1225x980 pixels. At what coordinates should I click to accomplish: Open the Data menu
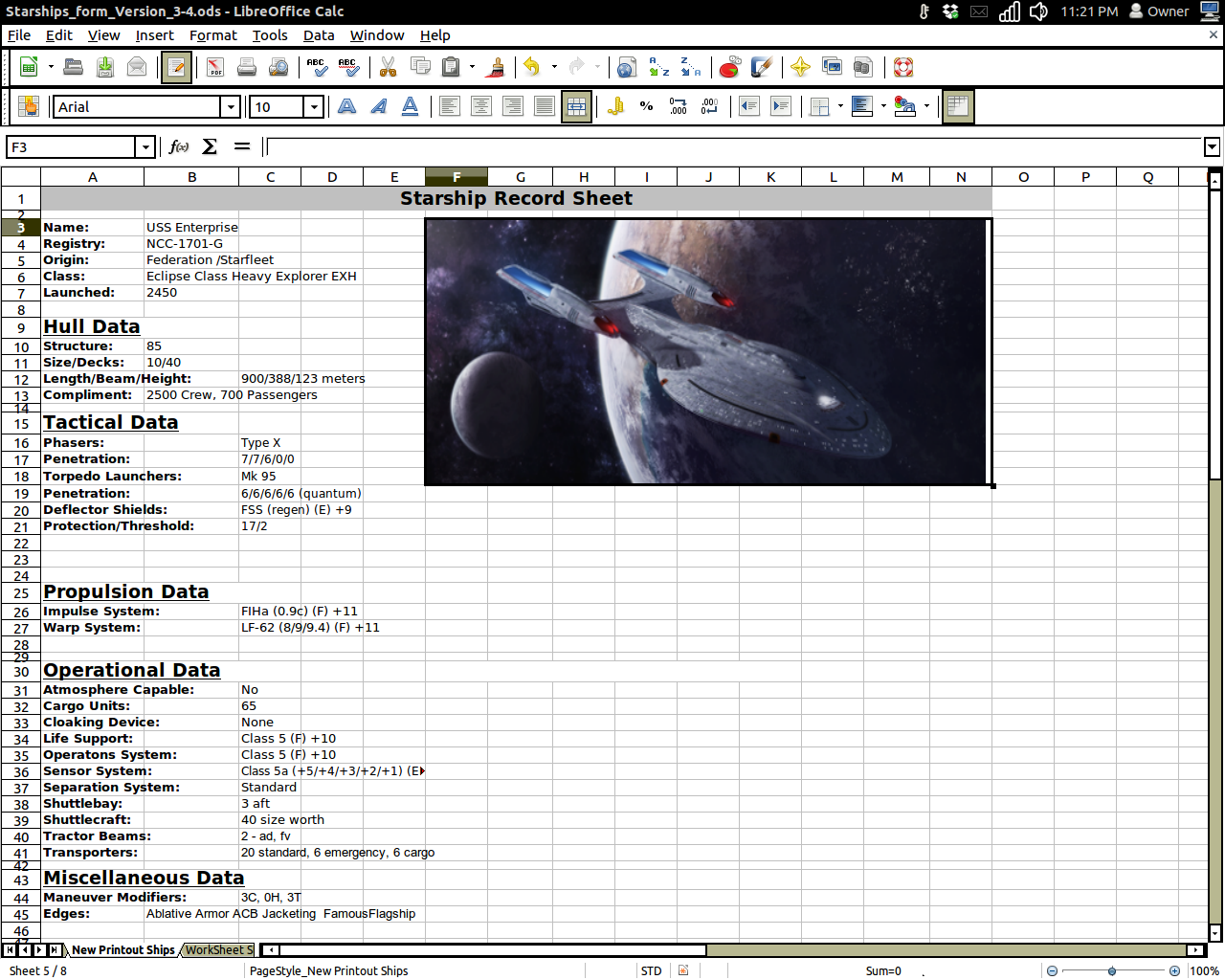319,35
